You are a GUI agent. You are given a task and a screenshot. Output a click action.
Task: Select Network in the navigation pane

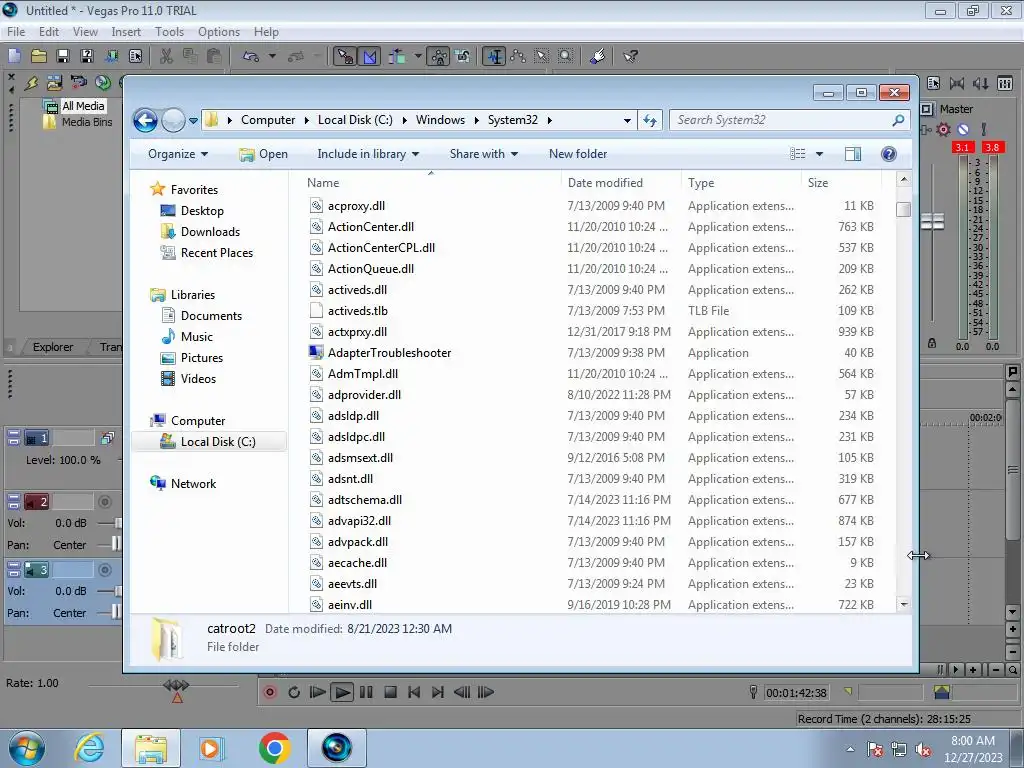[x=193, y=484]
